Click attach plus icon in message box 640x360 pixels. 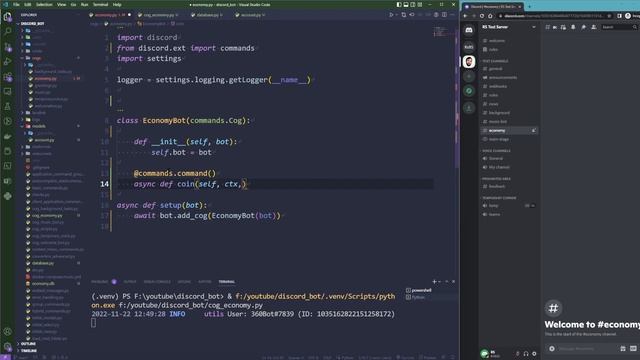tap(552, 349)
